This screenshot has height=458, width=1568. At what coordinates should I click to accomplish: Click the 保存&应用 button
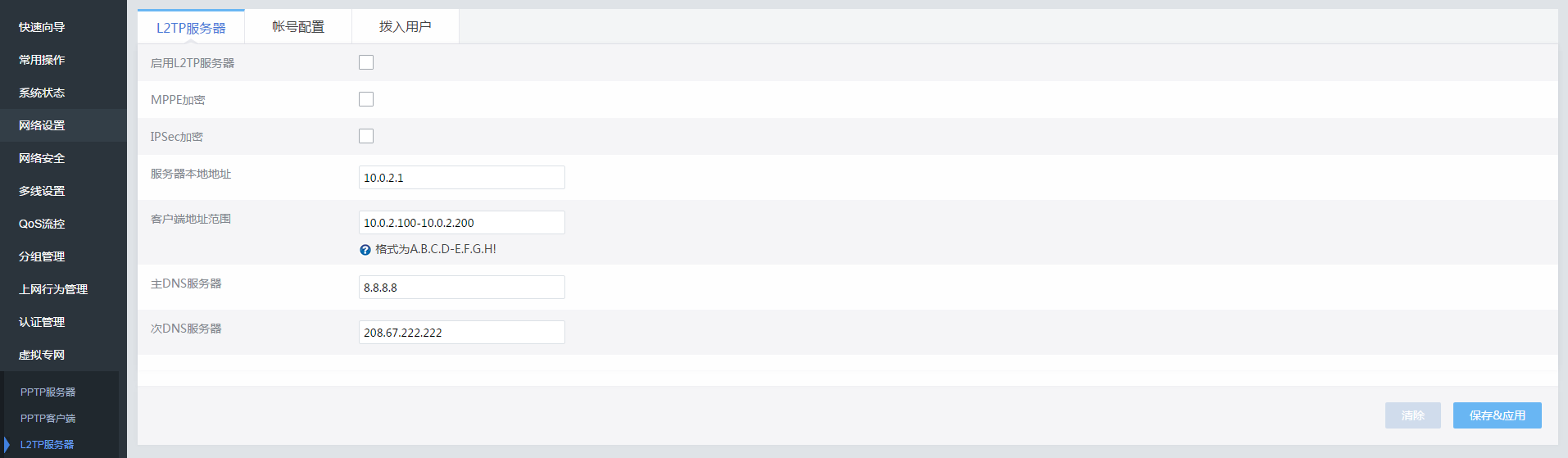1497,415
